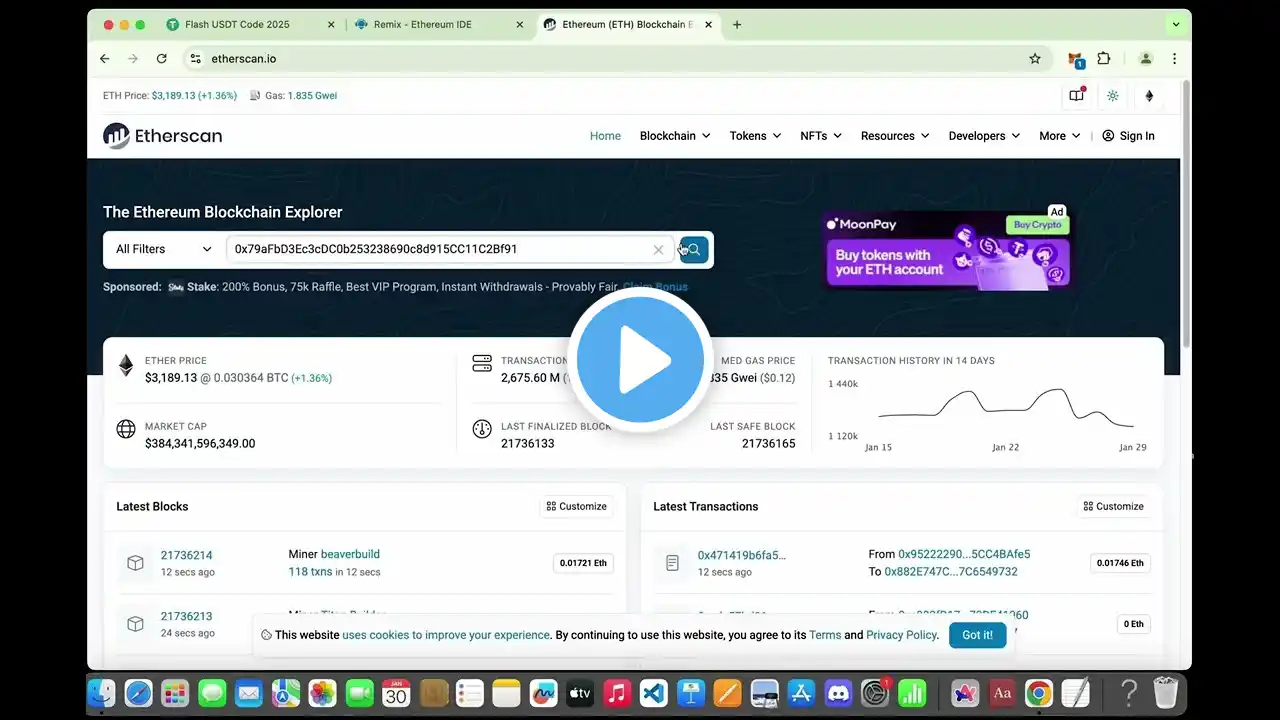
Task: Open block 21736213
Action: (x=187, y=616)
